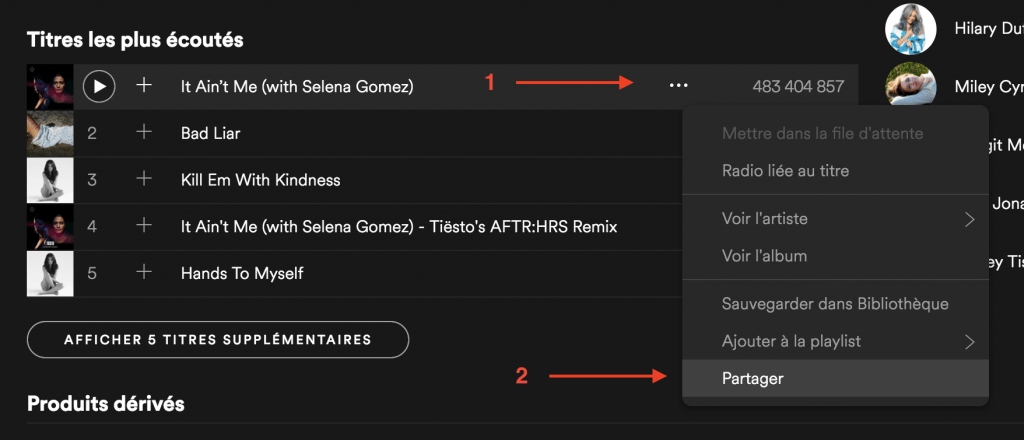Play It Ain't Me track
Image resolution: width=1024 pixels, height=440 pixels.
point(99,87)
